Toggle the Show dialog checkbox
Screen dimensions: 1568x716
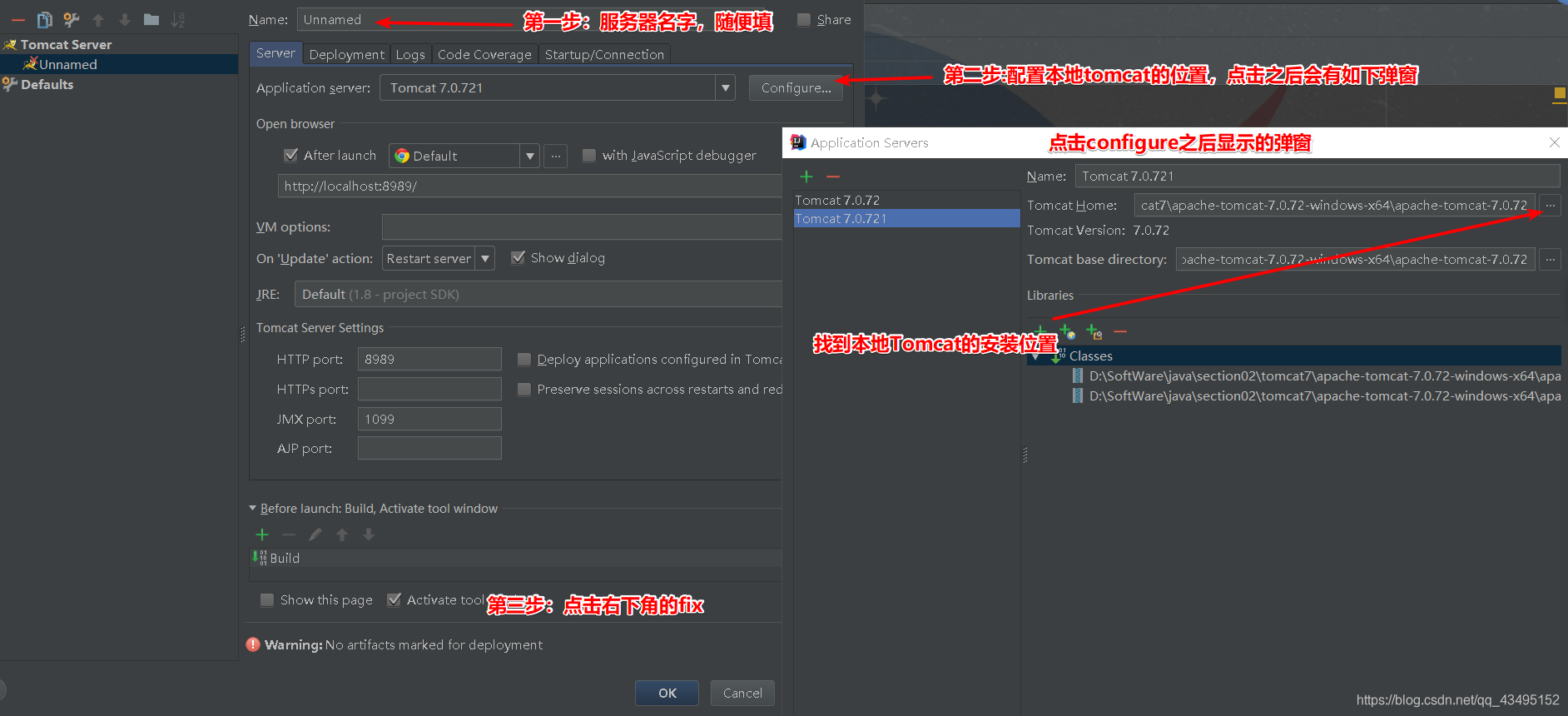click(x=518, y=257)
